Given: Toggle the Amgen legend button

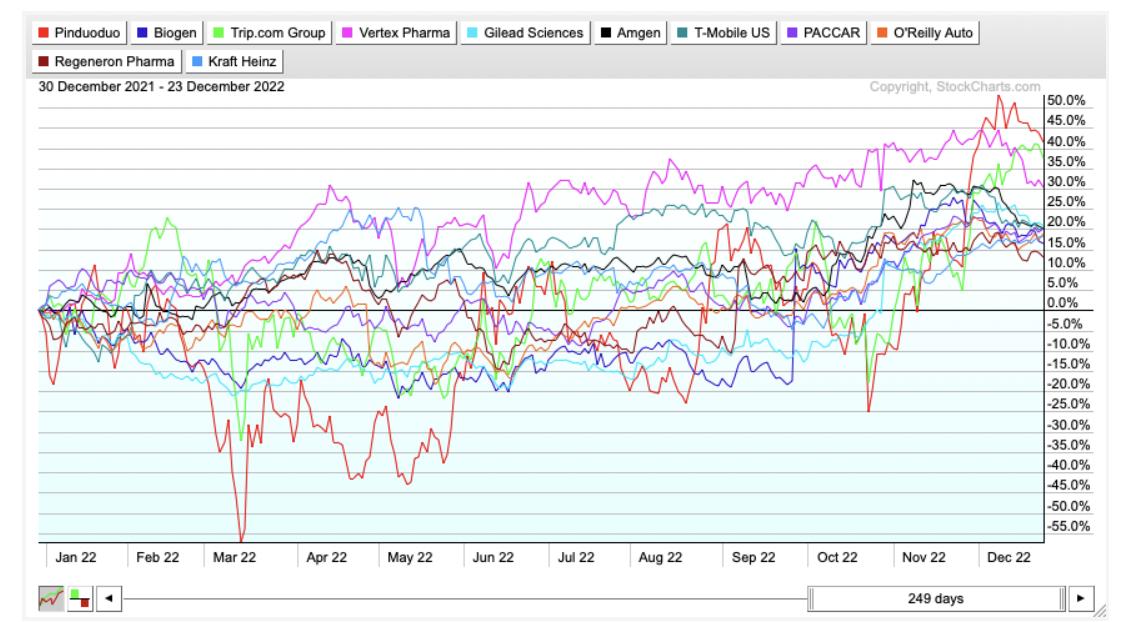Looking at the screenshot, I should [631, 33].
